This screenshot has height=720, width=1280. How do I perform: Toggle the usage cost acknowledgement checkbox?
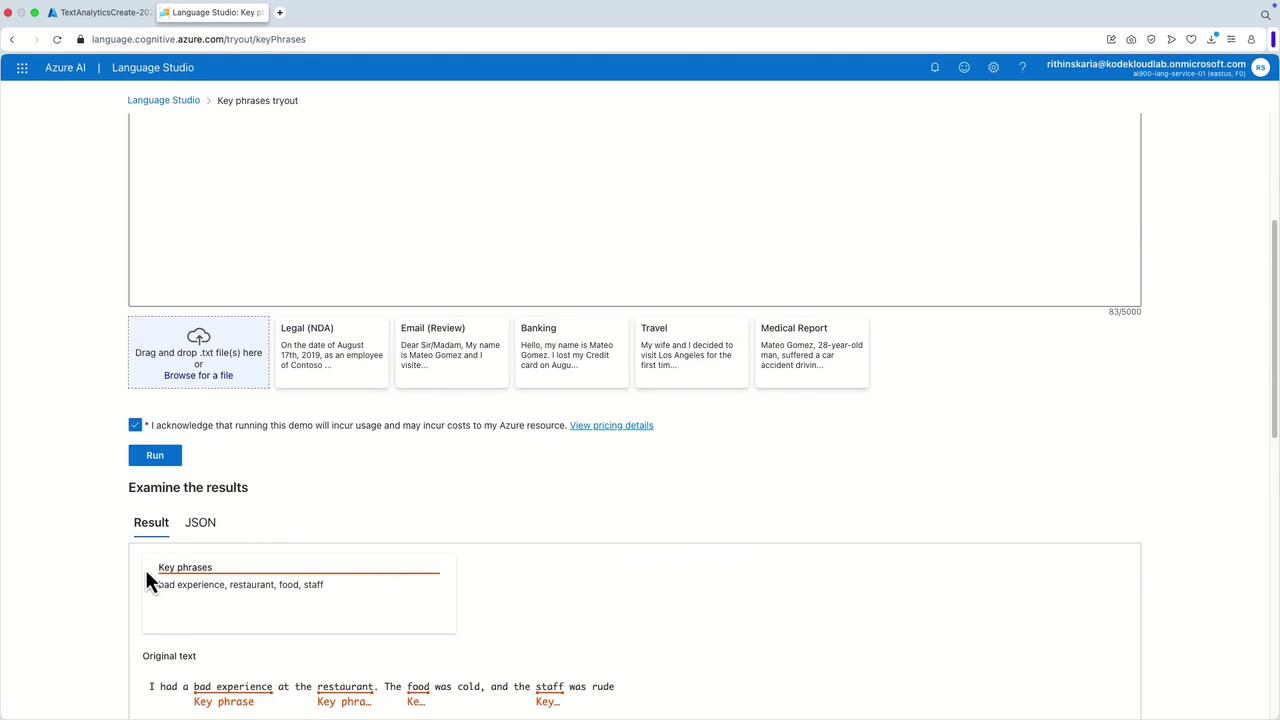(135, 425)
